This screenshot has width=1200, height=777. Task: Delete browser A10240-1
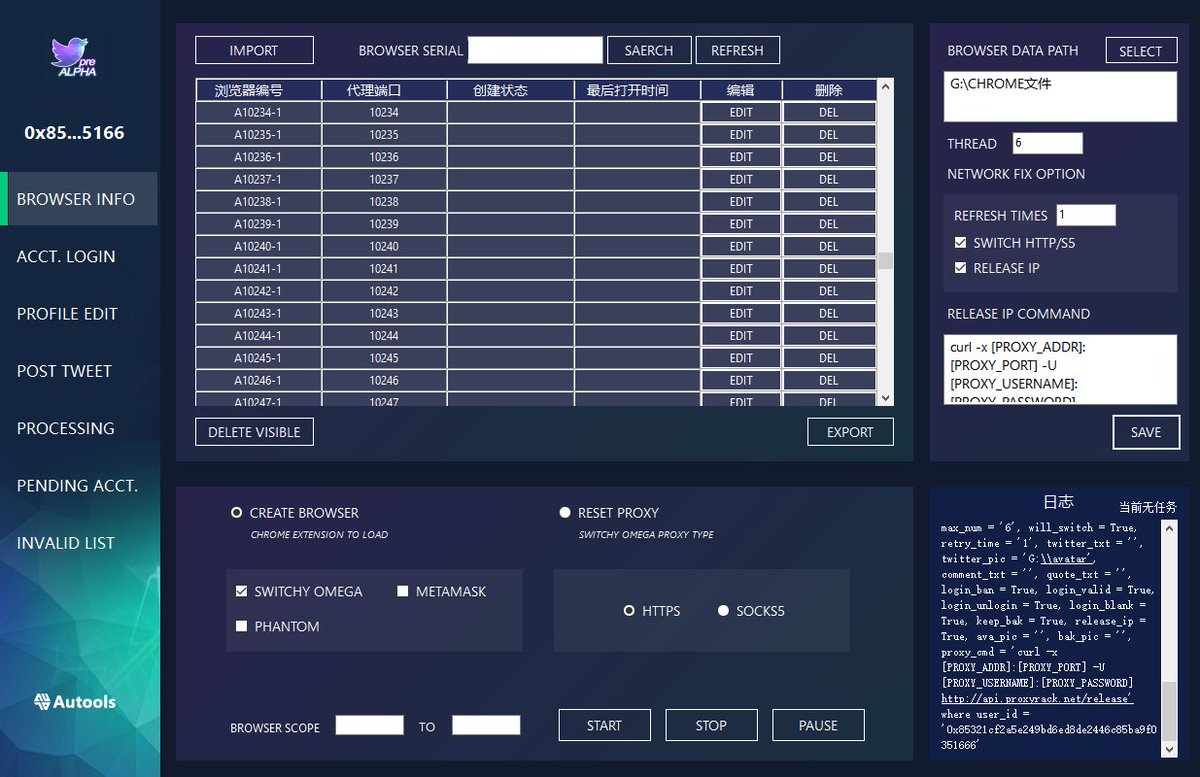[x=829, y=246]
